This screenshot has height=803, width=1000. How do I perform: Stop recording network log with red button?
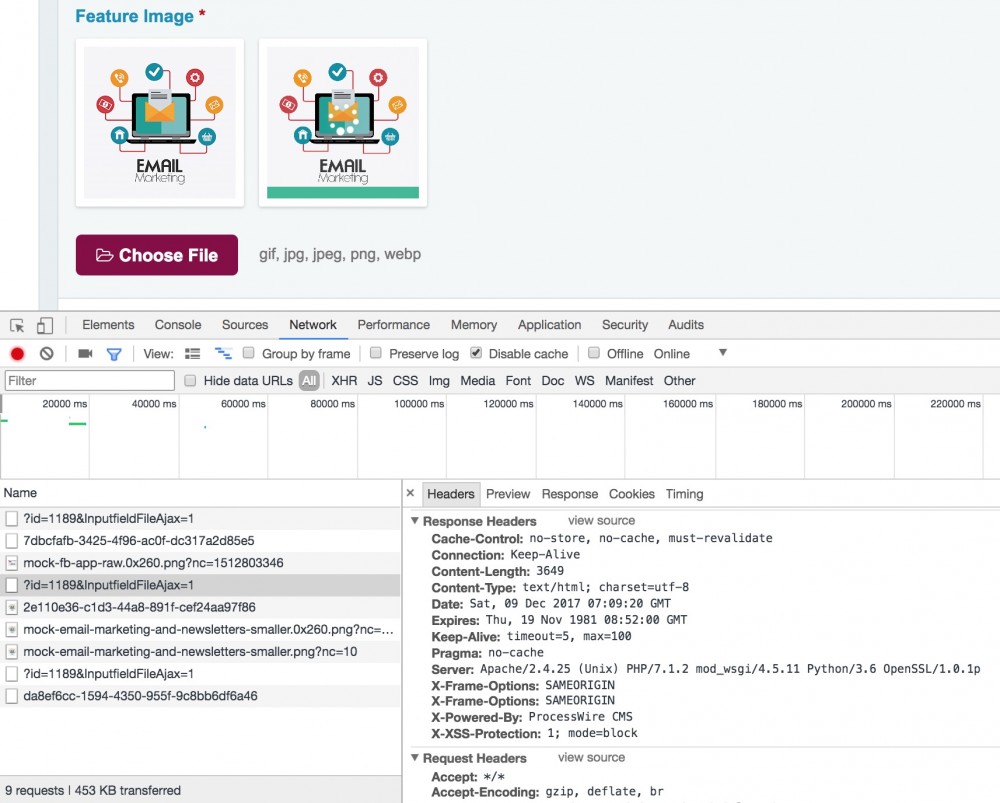click(17, 354)
